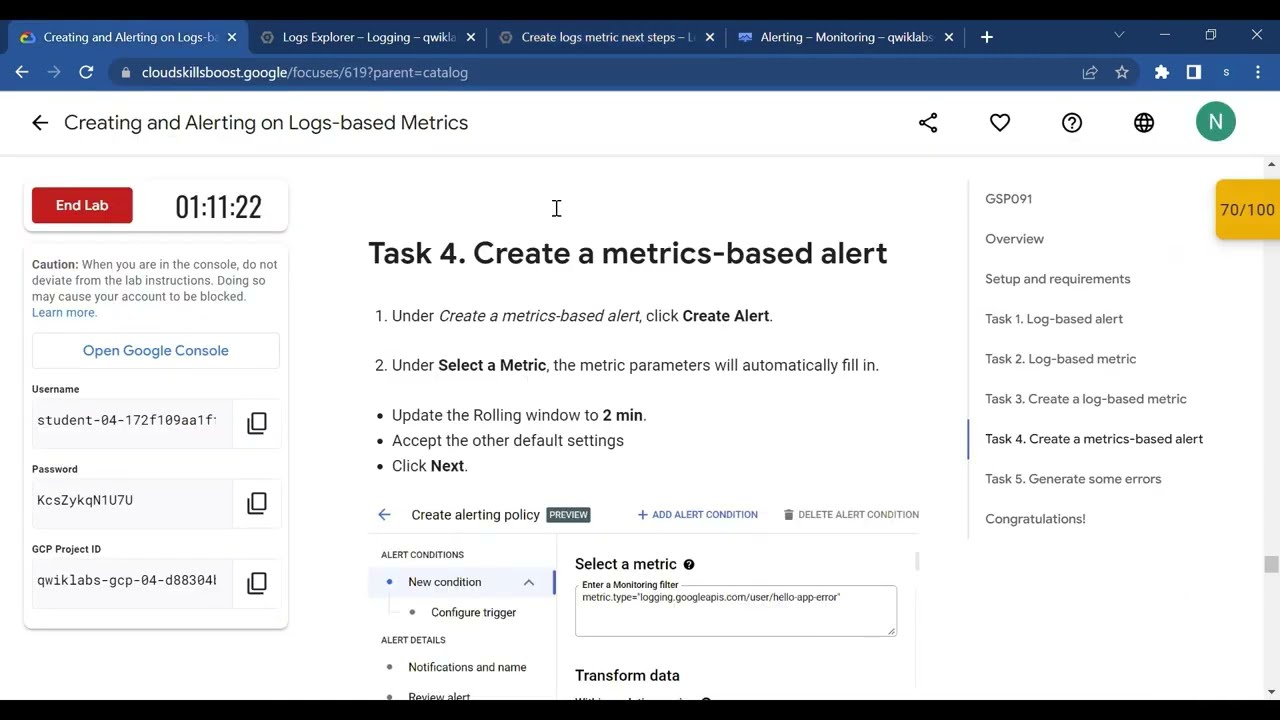Image resolution: width=1280 pixels, height=720 pixels.
Task: Open the browser extensions puzzle icon
Action: 1162,72
